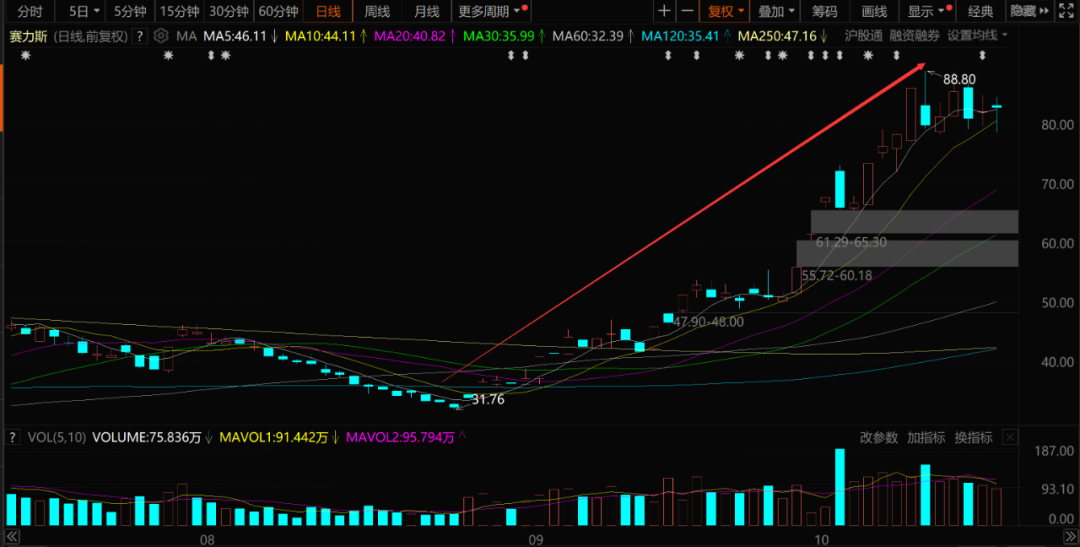This screenshot has height=547, width=1080.
Task: Zoom in chart with plus button
Action: 663,11
